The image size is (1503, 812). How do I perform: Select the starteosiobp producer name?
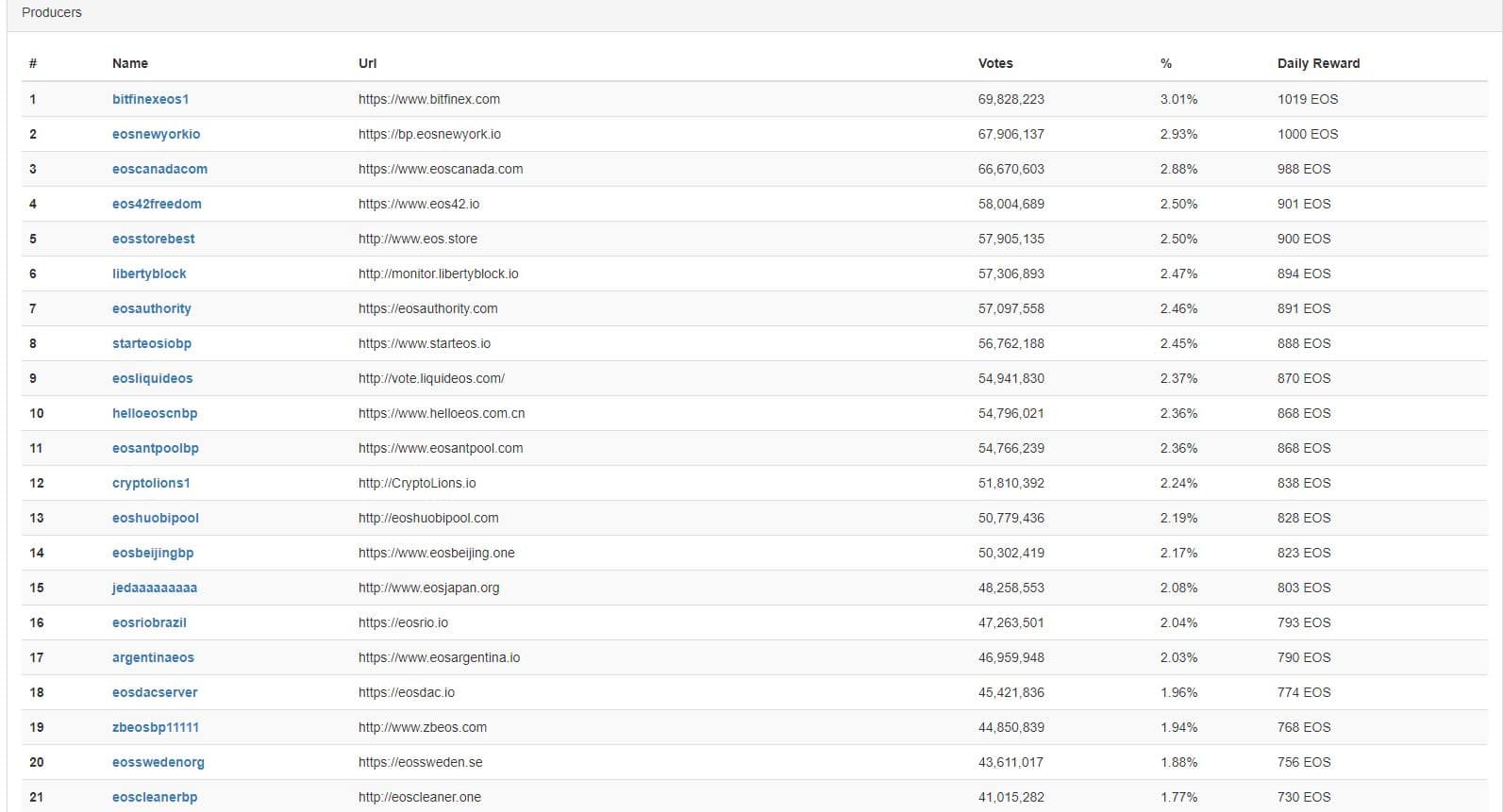(x=151, y=343)
